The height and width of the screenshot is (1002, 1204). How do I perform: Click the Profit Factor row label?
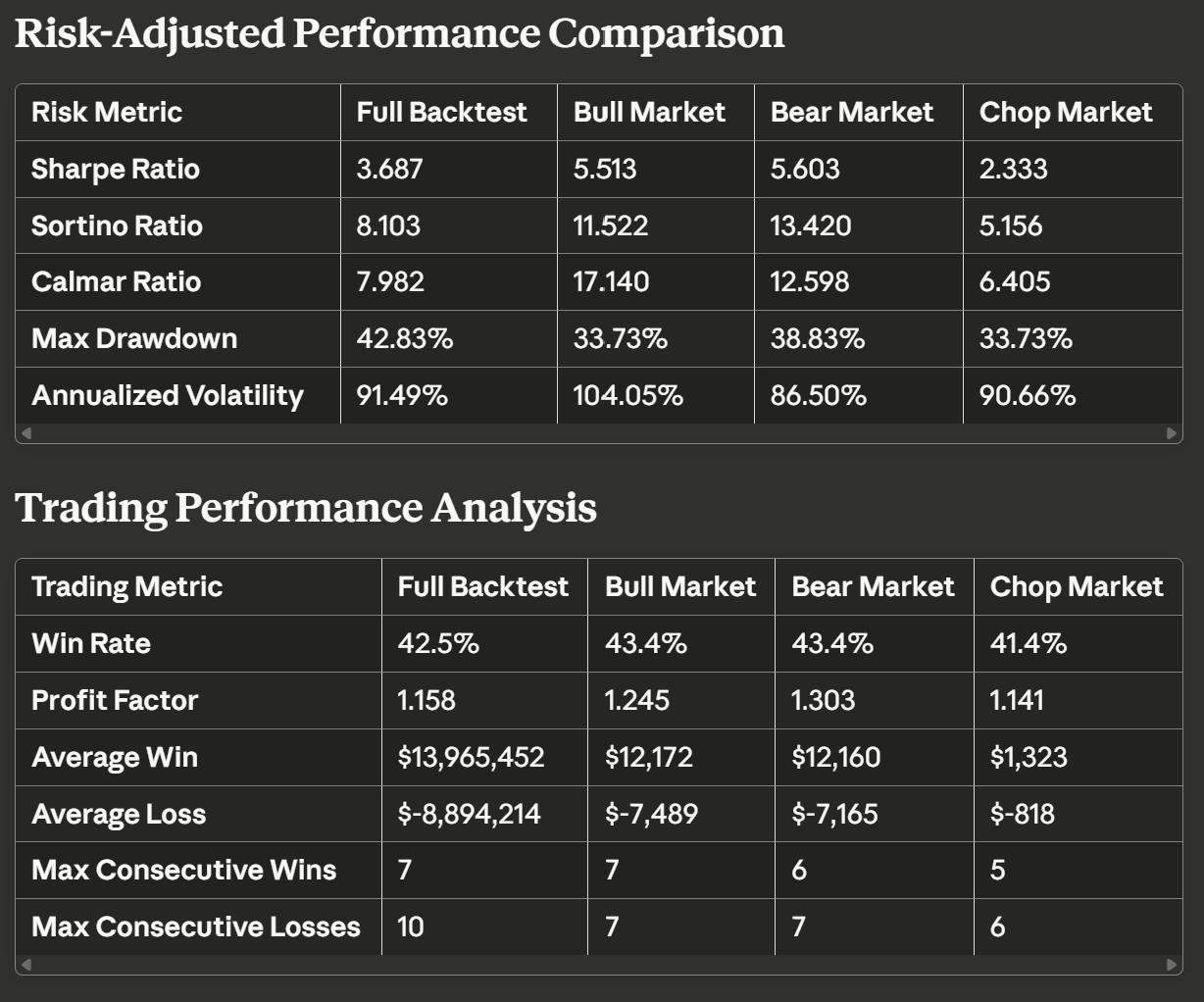115,700
